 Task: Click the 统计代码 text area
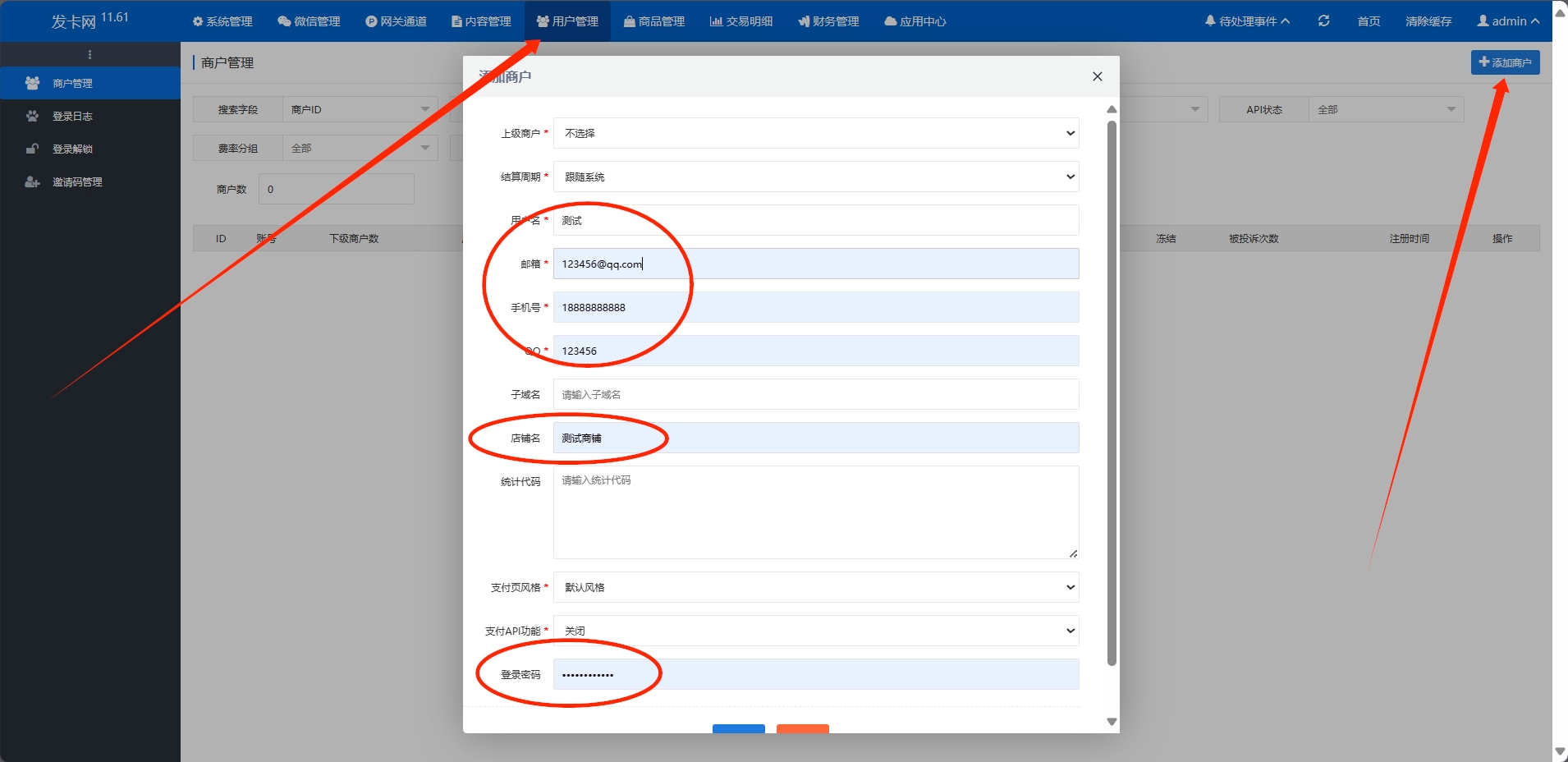click(816, 512)
